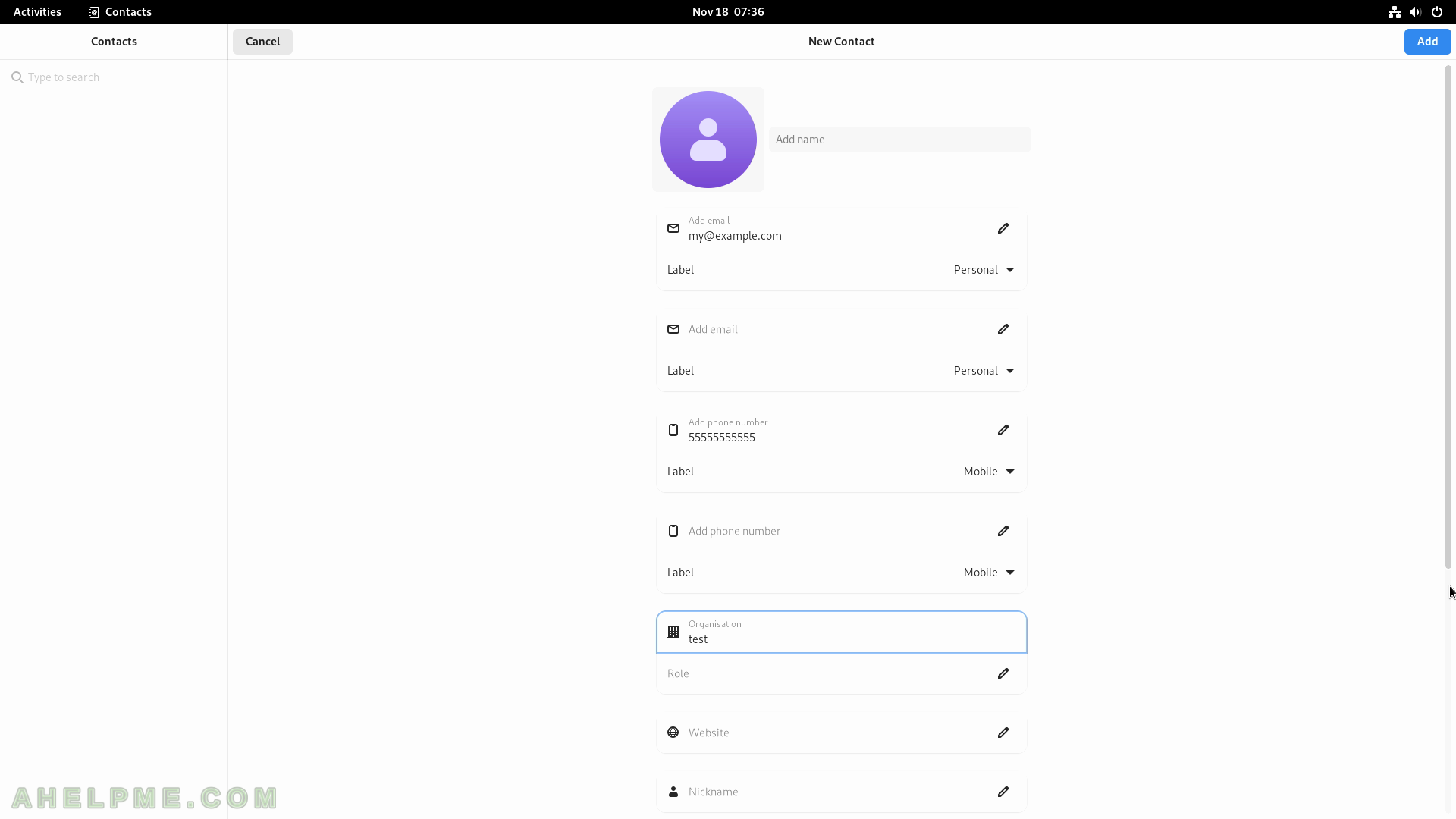1456x819 pixels.
Task: Click the Add button to save contact
Action: (x=1427, y=42)
